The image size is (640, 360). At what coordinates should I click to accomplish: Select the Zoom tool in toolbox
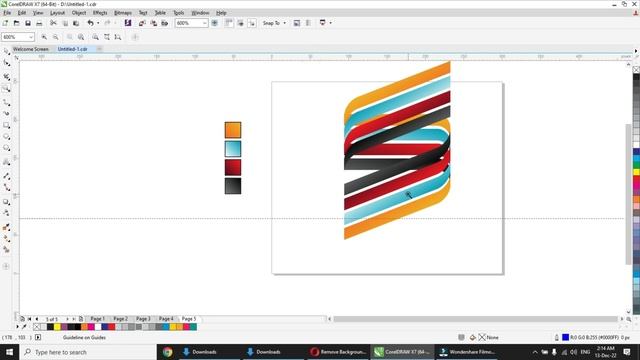click(7, 89)
